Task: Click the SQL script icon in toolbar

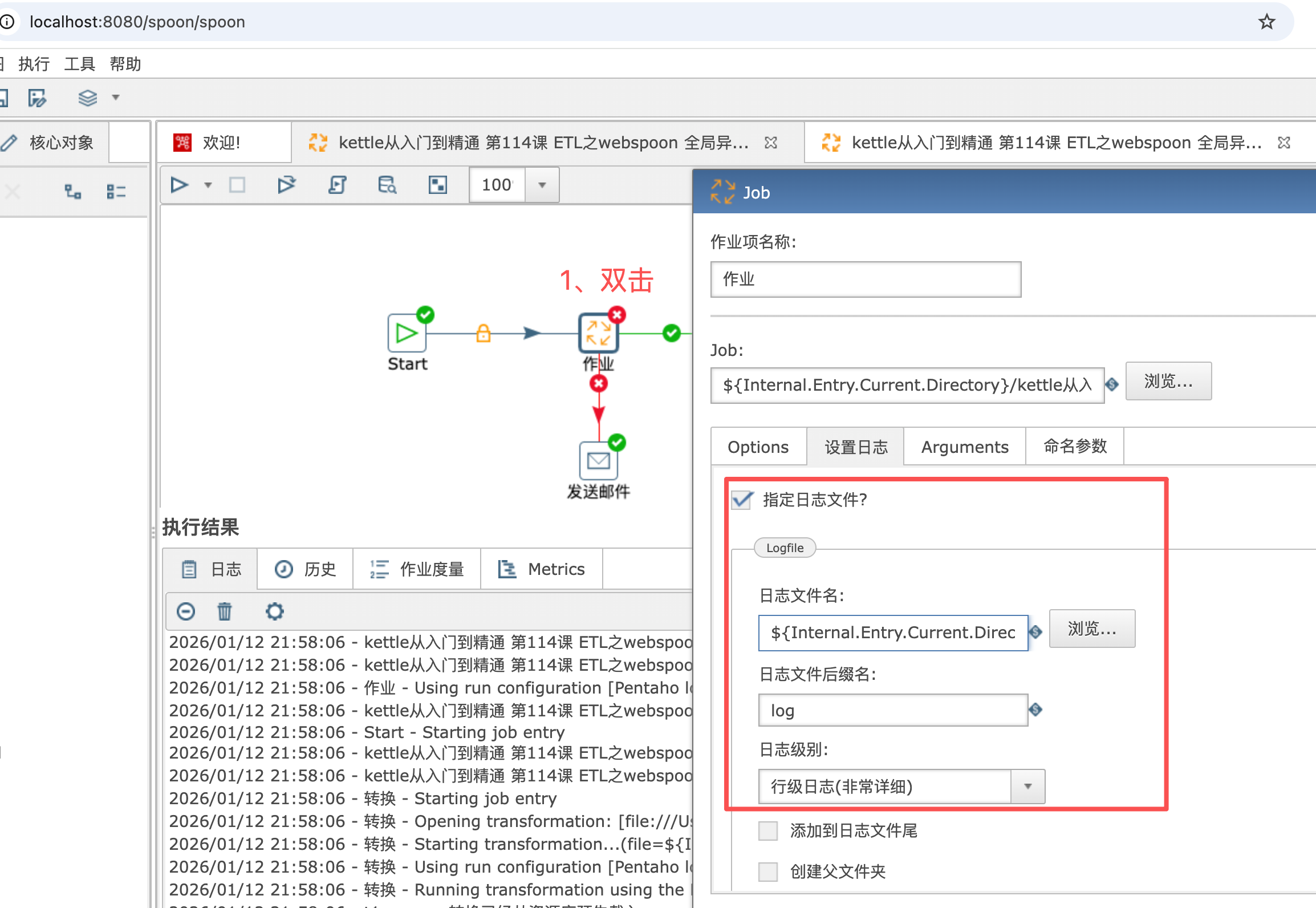Action: coord(337,185)
